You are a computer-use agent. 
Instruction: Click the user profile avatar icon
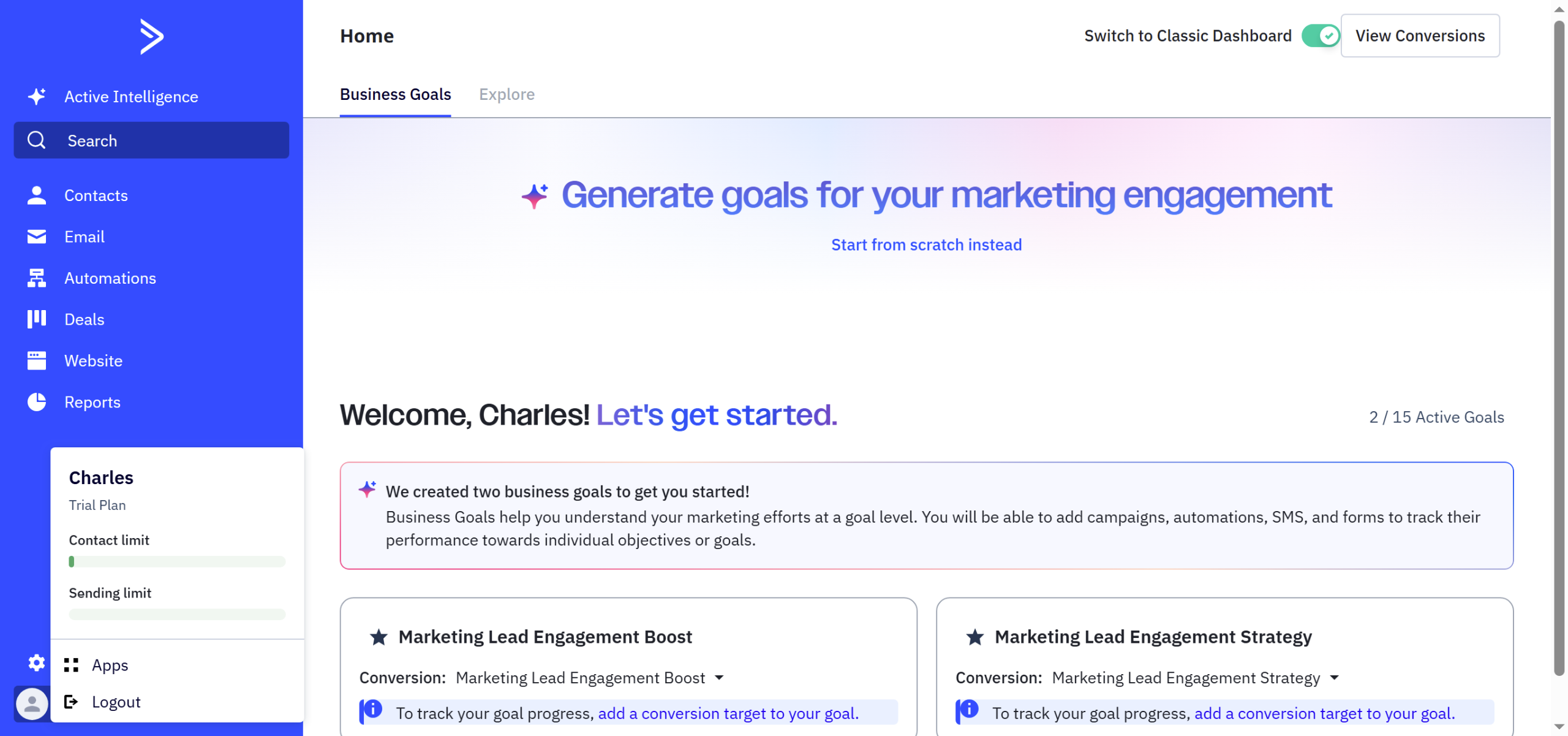click(x=32, y=704)
